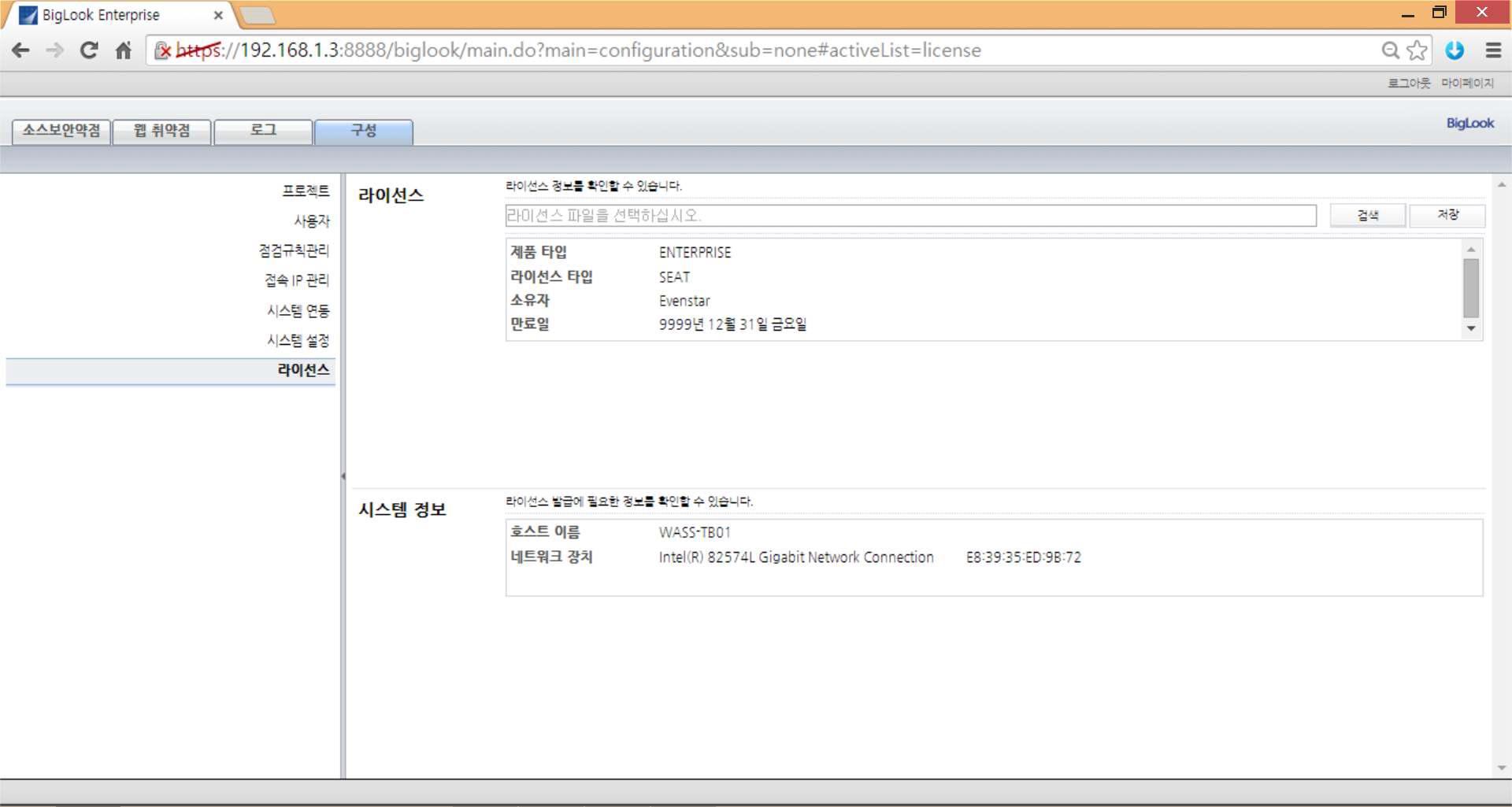This screenshot has height=807, width=1512.
Task: Switch to the 소스보안약점 tab
Action: point(61,131)
